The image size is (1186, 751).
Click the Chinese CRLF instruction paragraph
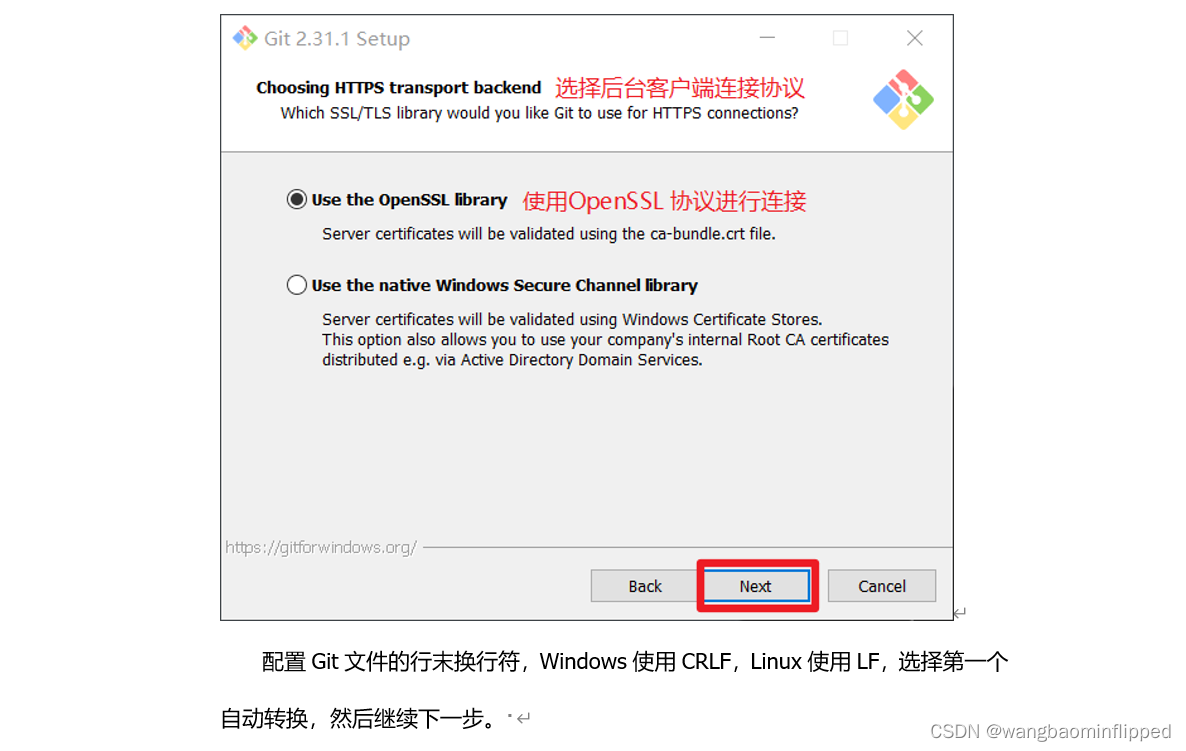(614, 690)
